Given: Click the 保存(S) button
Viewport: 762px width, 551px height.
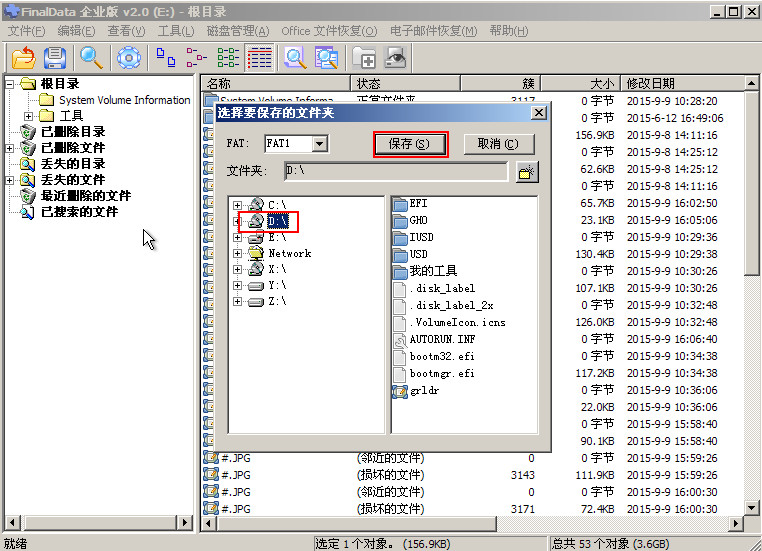Looking at the screenshot, I should (x=410, y=144).
